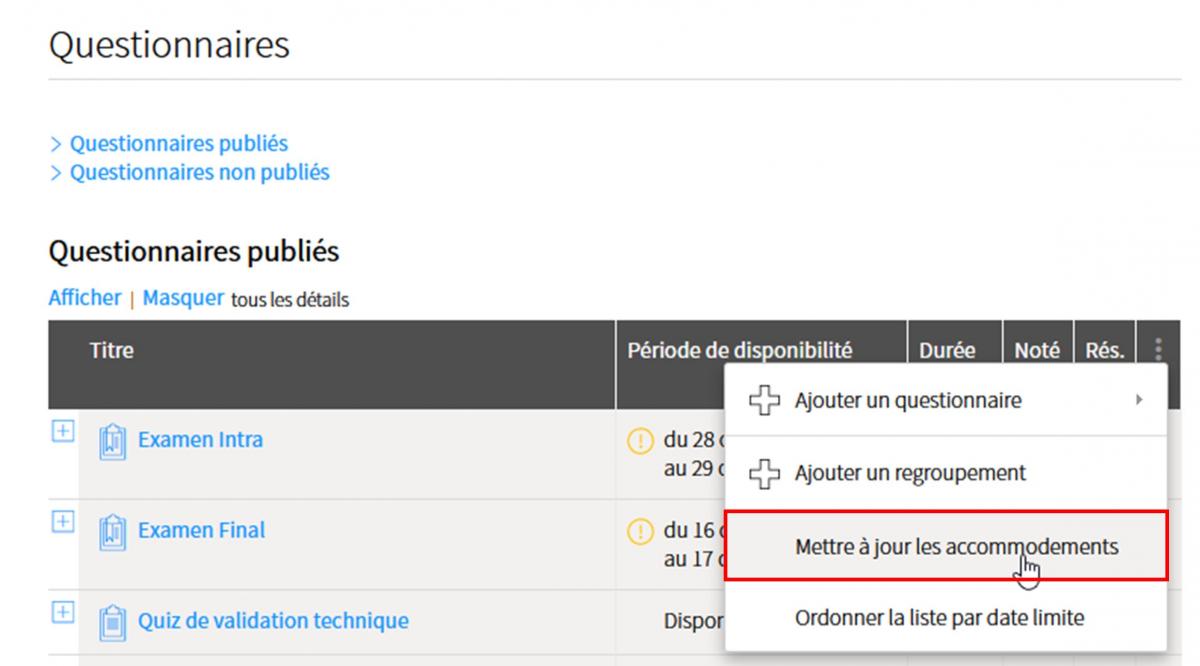Select Mettre à jour les accommodements
Image resolution: width=1200 pixels, height=666 pixels.
945,546
